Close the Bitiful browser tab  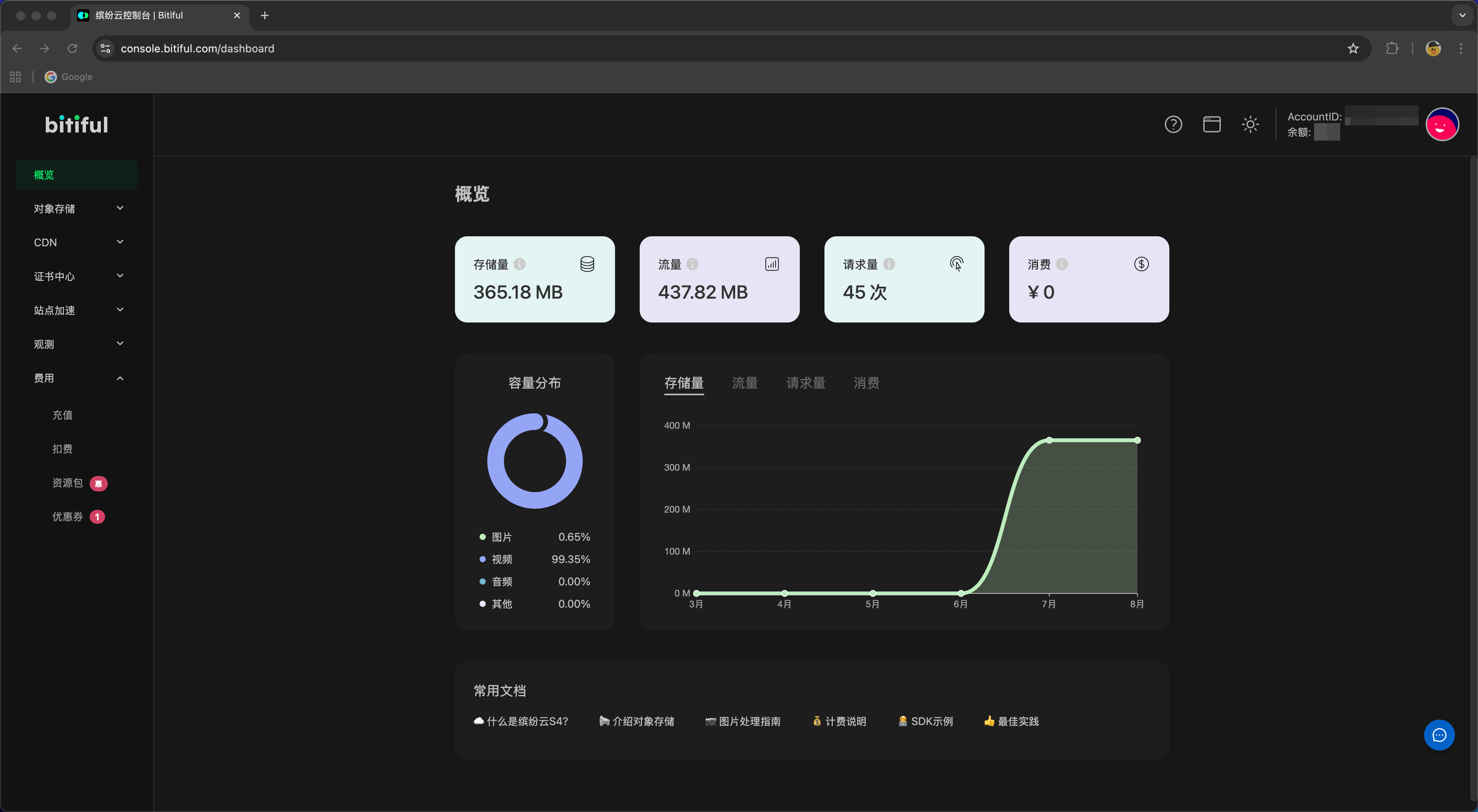[x=237, y=15]
